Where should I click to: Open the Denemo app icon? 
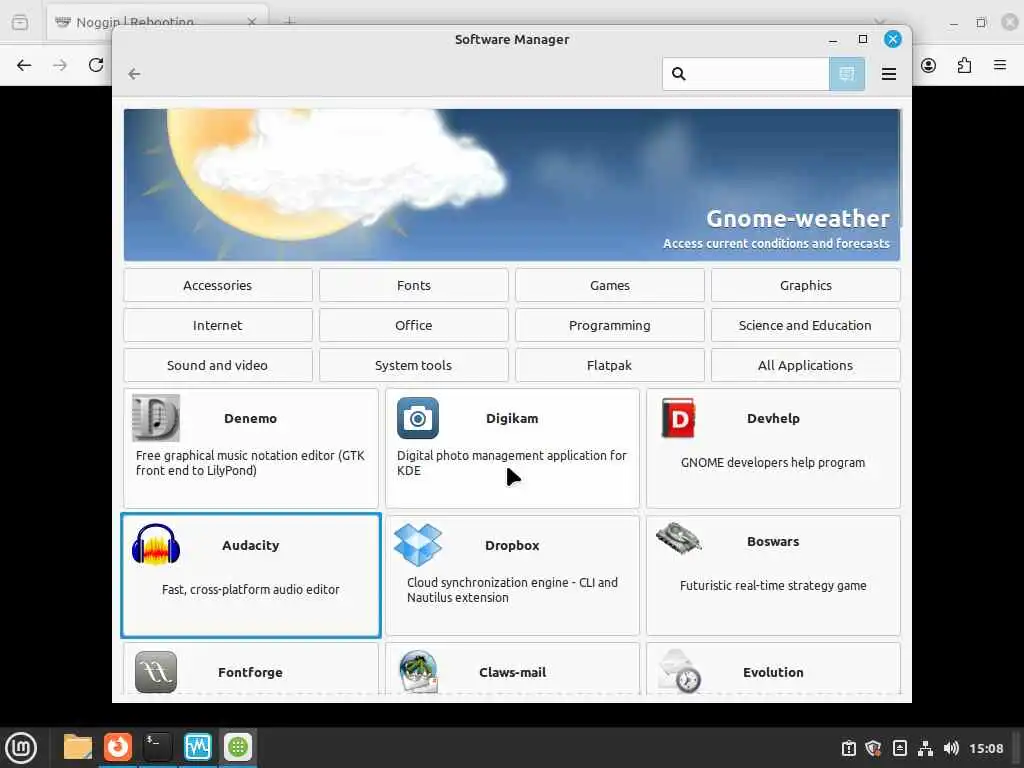pos(155,418)
